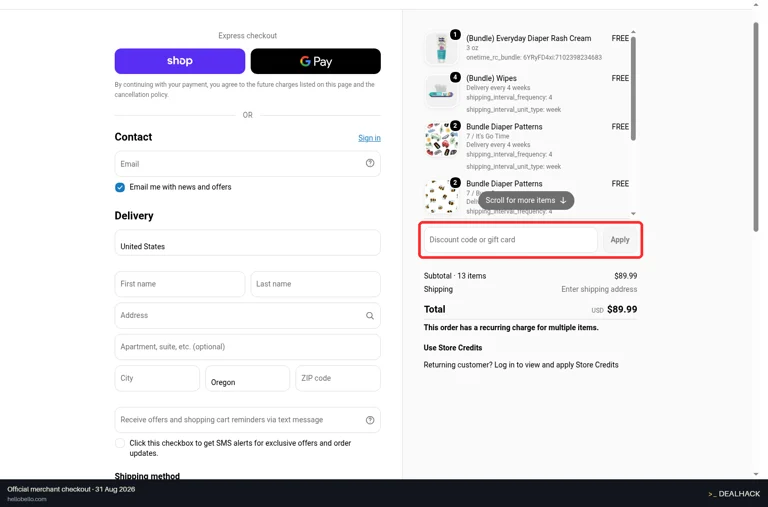The image size is (768, 507).
Task: Click the order list scroll-up arrow
Action: pyautogui.click(x=633, y=32)
